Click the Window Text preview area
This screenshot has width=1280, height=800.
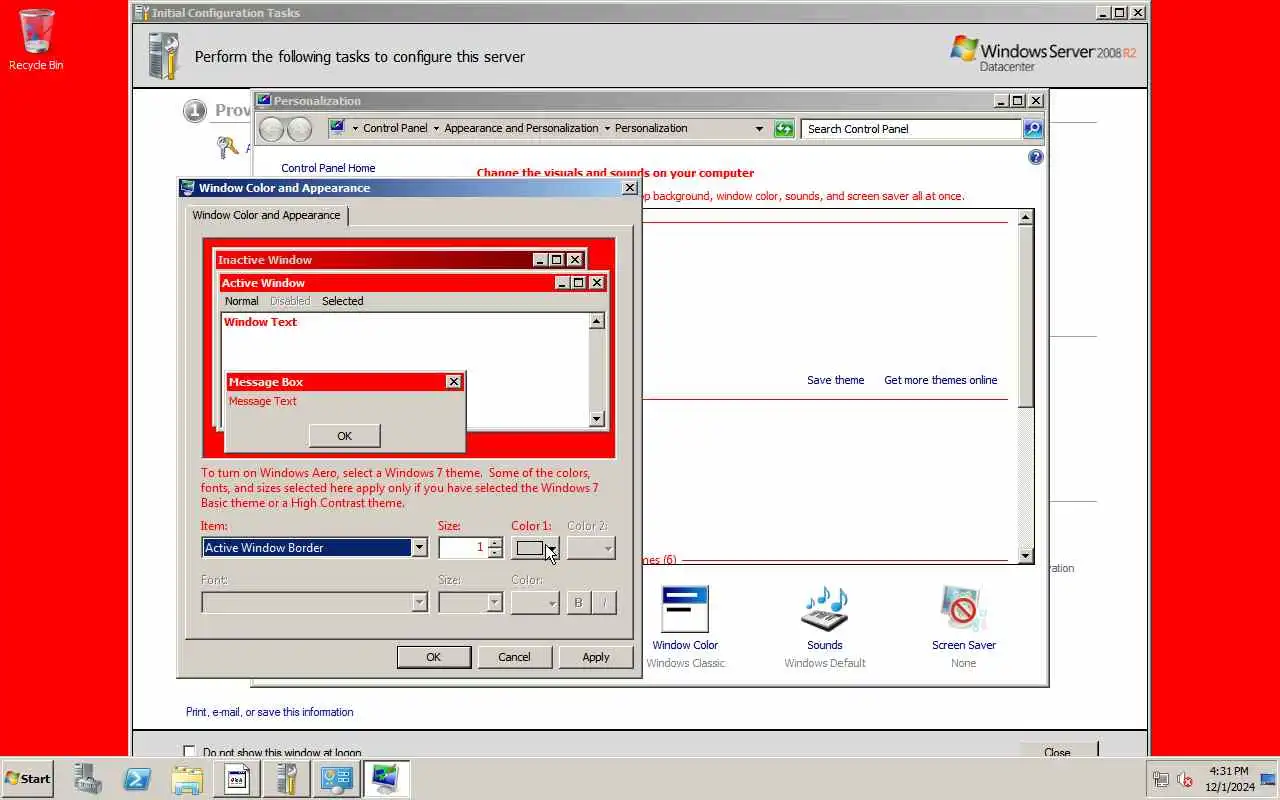point(406,370)
